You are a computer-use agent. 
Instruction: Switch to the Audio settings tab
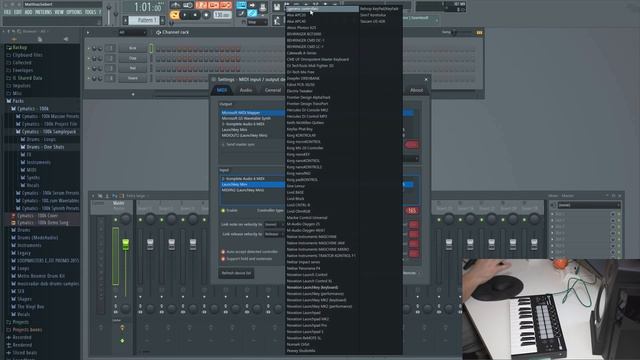[x=246, y=90]
